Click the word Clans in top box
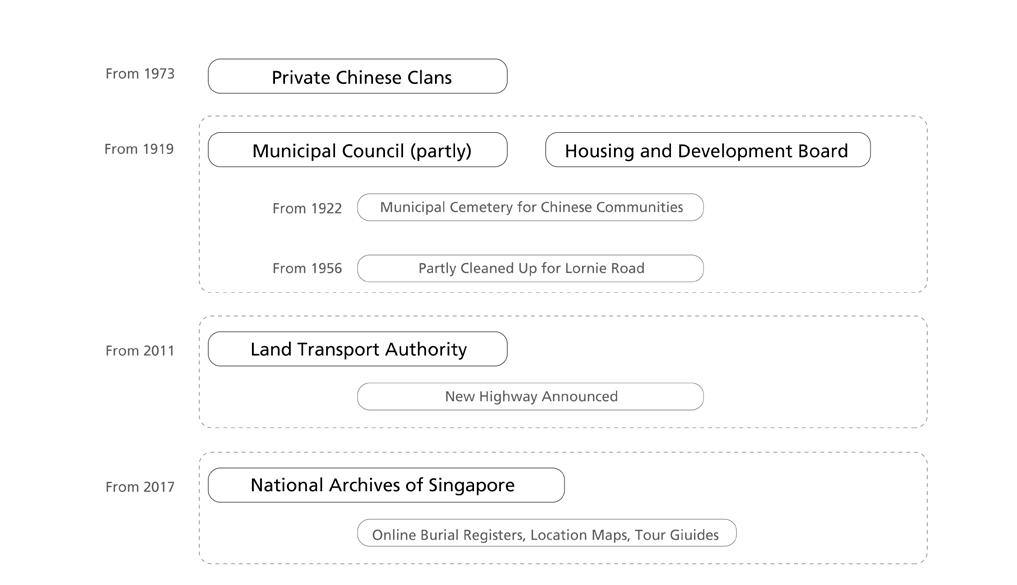This screenshot has height=585, width=1017. pyautogui.click(x=429, y=78)
